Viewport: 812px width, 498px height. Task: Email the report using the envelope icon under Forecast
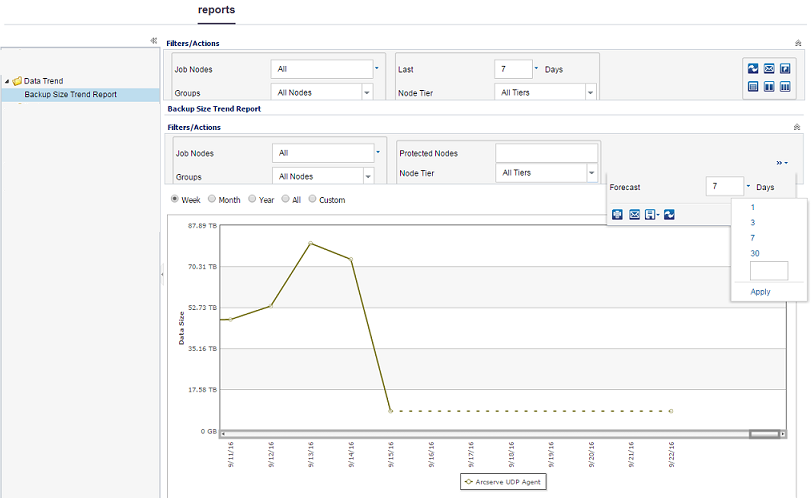(634, 214)
